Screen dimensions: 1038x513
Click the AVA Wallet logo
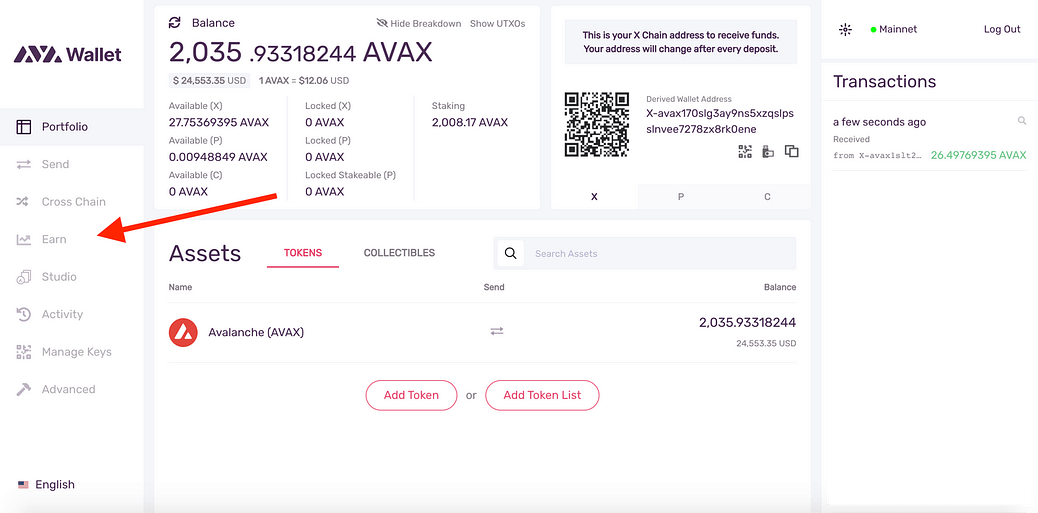coord(68,54)
